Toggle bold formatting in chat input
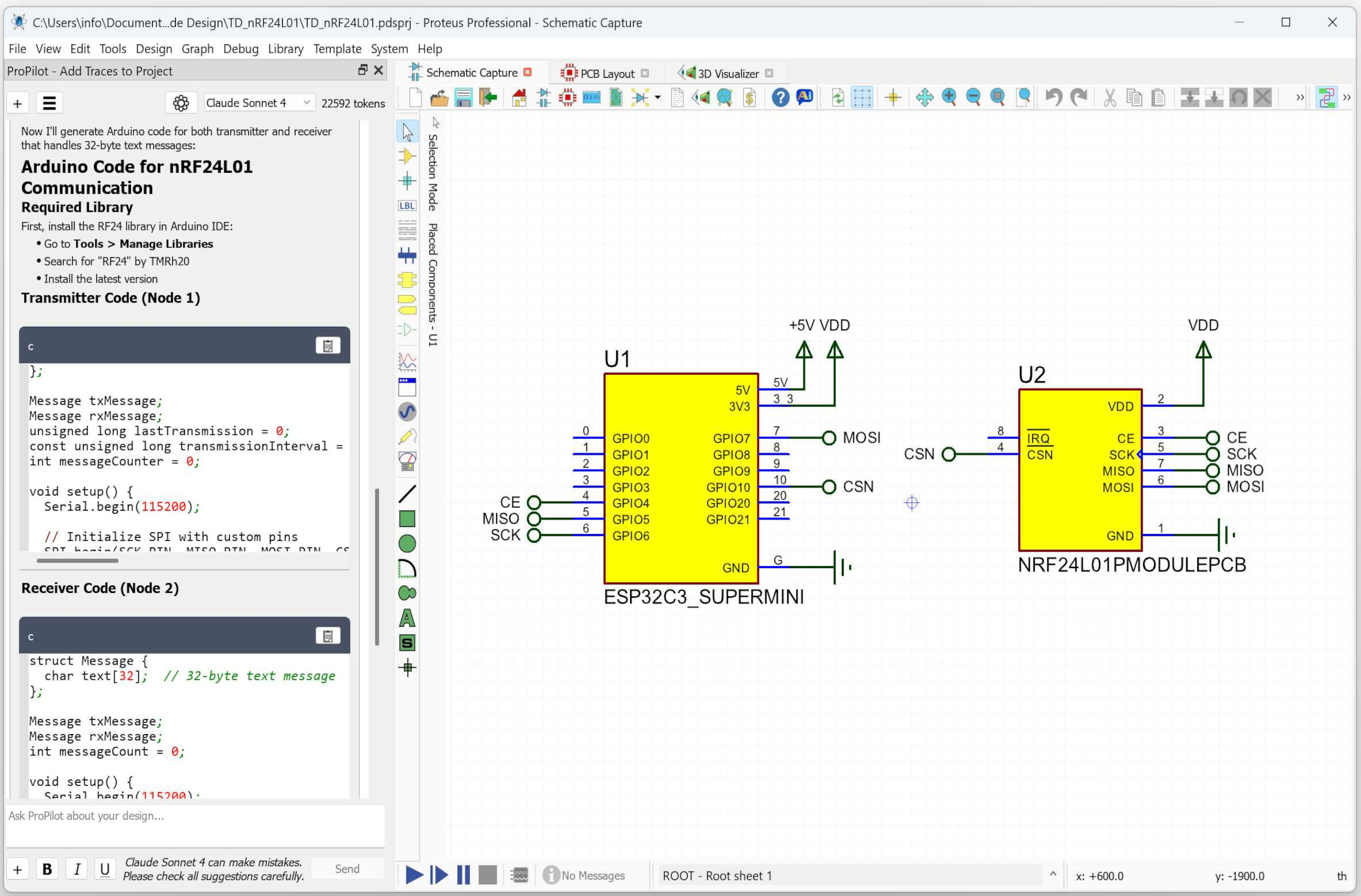The image size is (1361, 896). [x=47, y=869]
